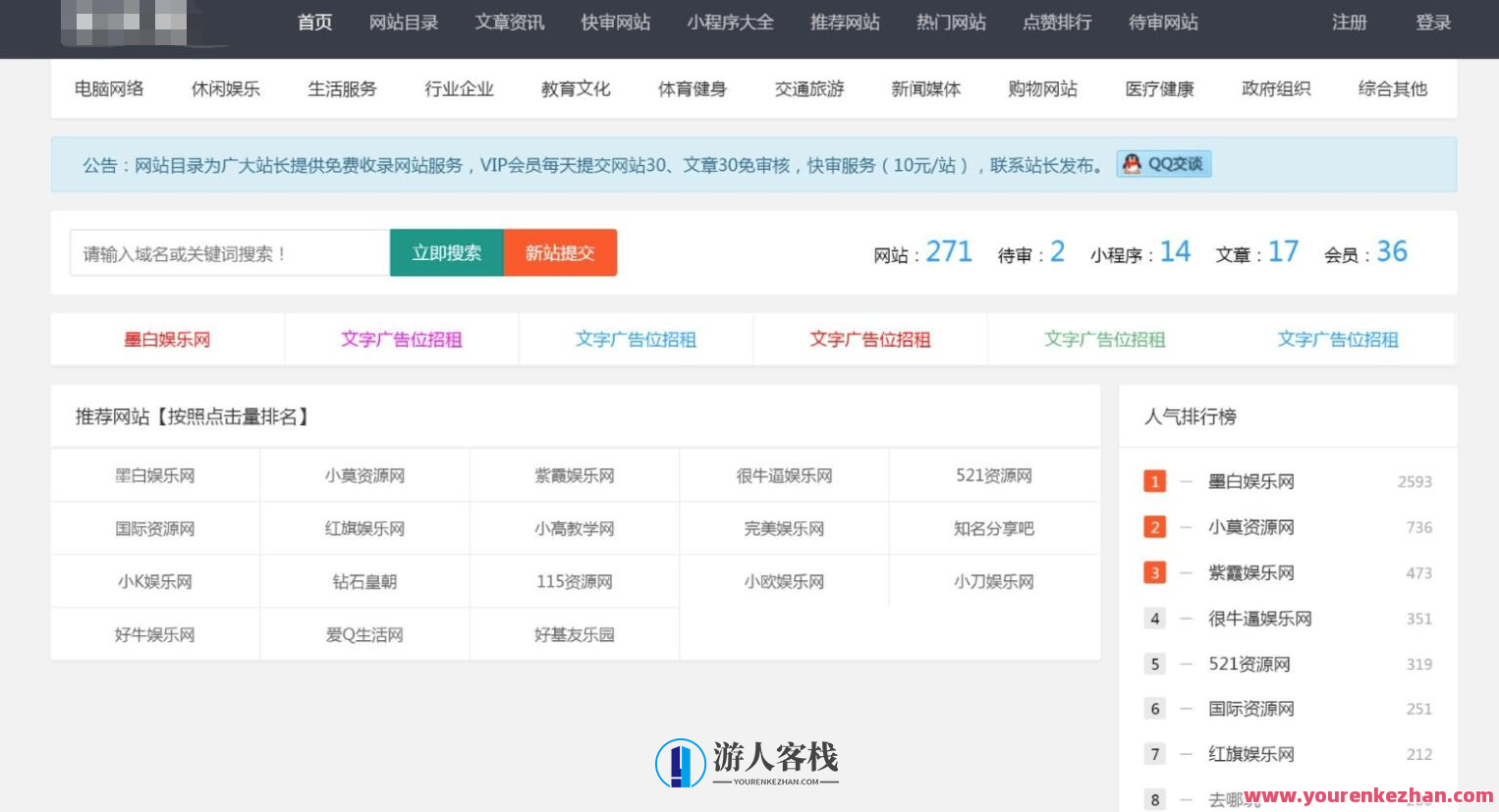Open the 网站目录 menu item
This screenshot has width=1499, height=812.
click(x=404, y=23)
